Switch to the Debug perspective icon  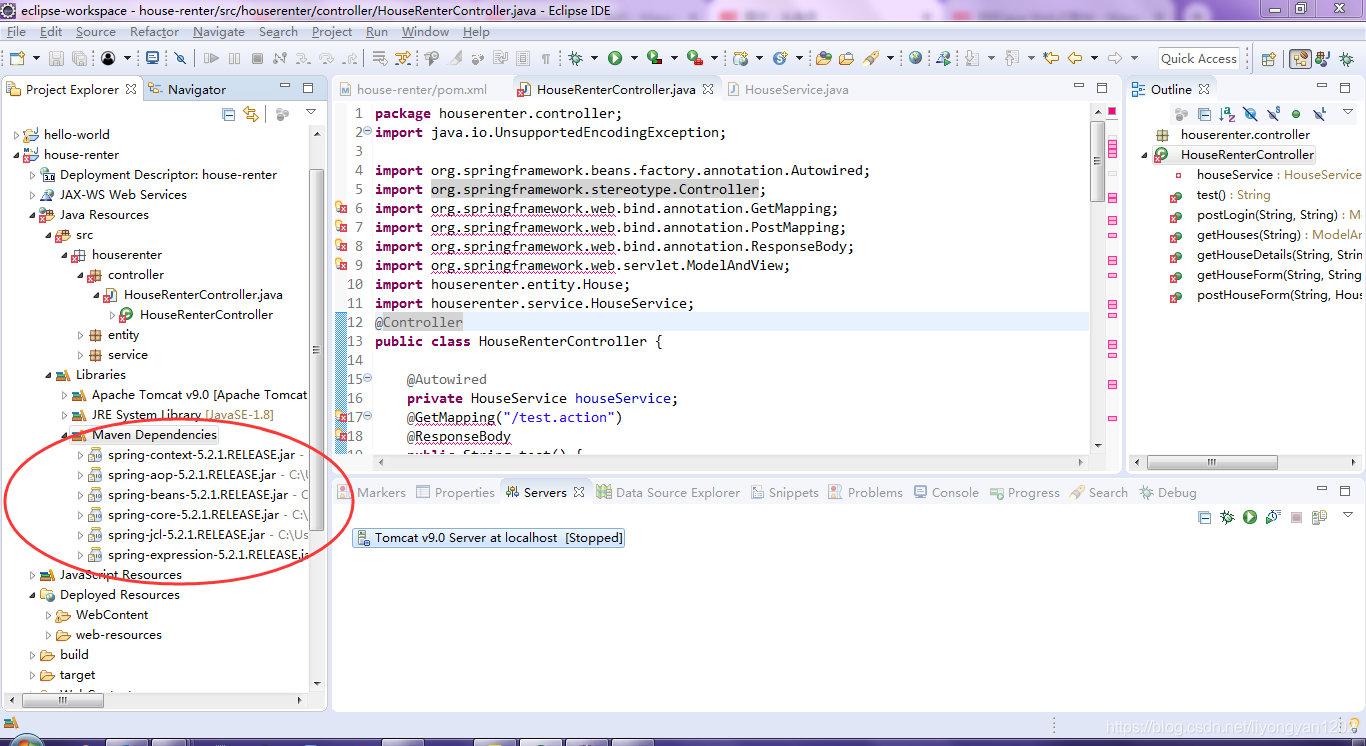tap(1345, 59)
